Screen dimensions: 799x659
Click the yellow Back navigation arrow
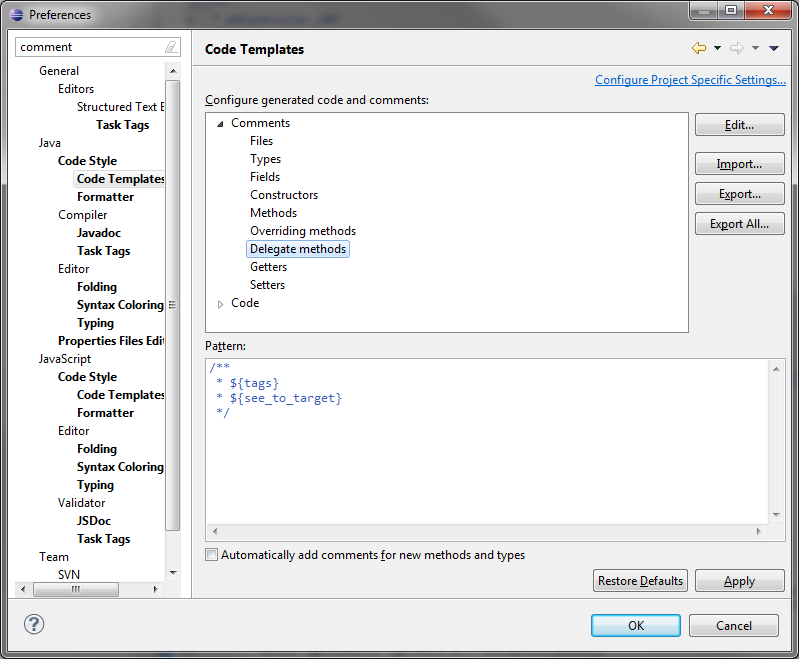699,48
